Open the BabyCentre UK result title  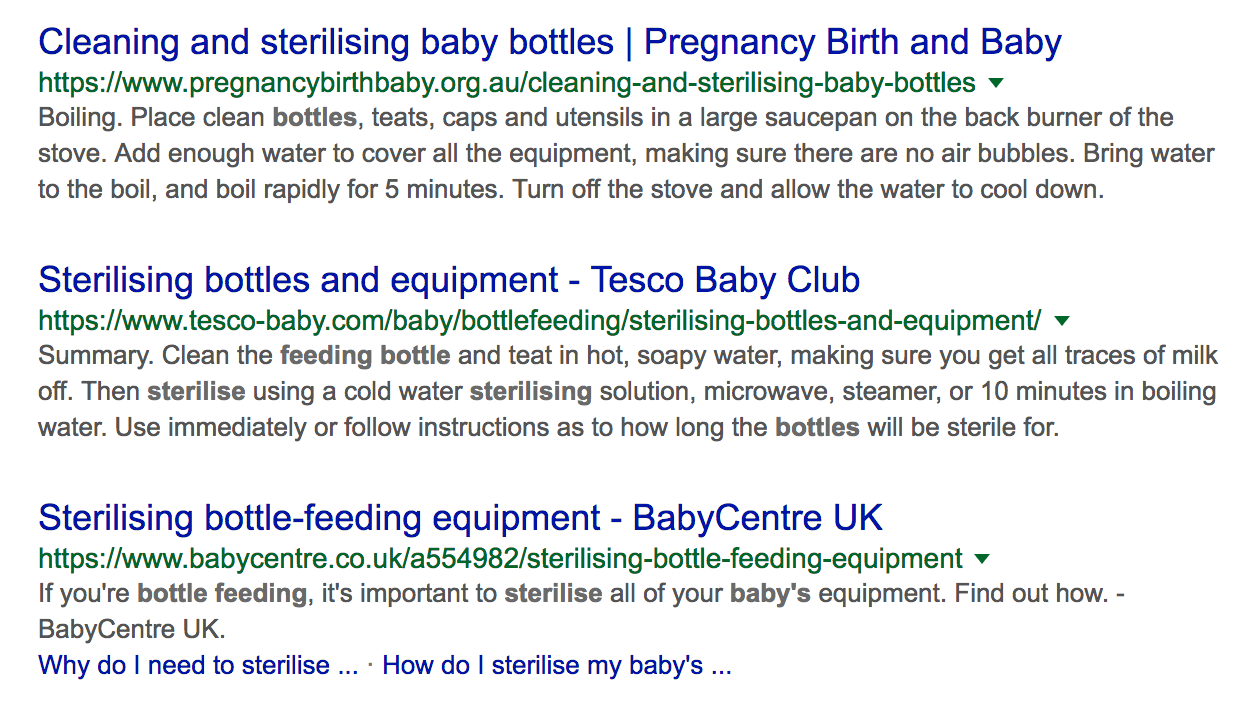(x=460, y=518)
